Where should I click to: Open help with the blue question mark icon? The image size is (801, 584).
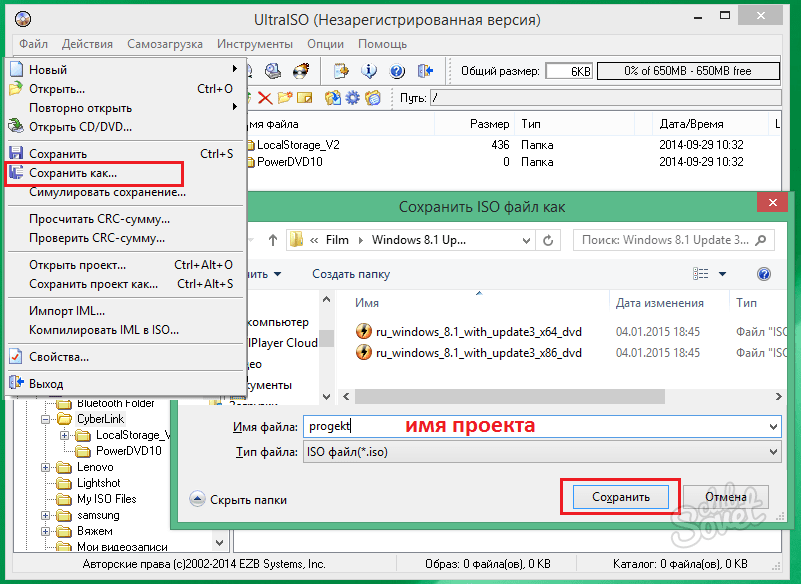pyautogui.click(x=397, y=71)
